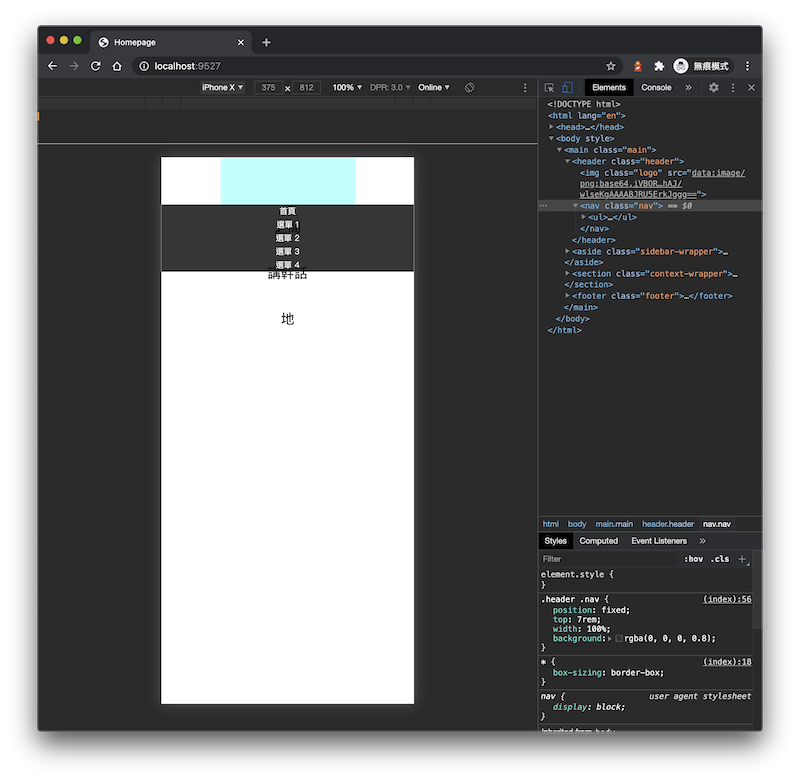Open device toolbar more options menu
This screenshot has height=781, width=800.
click(x=525, y=88)
